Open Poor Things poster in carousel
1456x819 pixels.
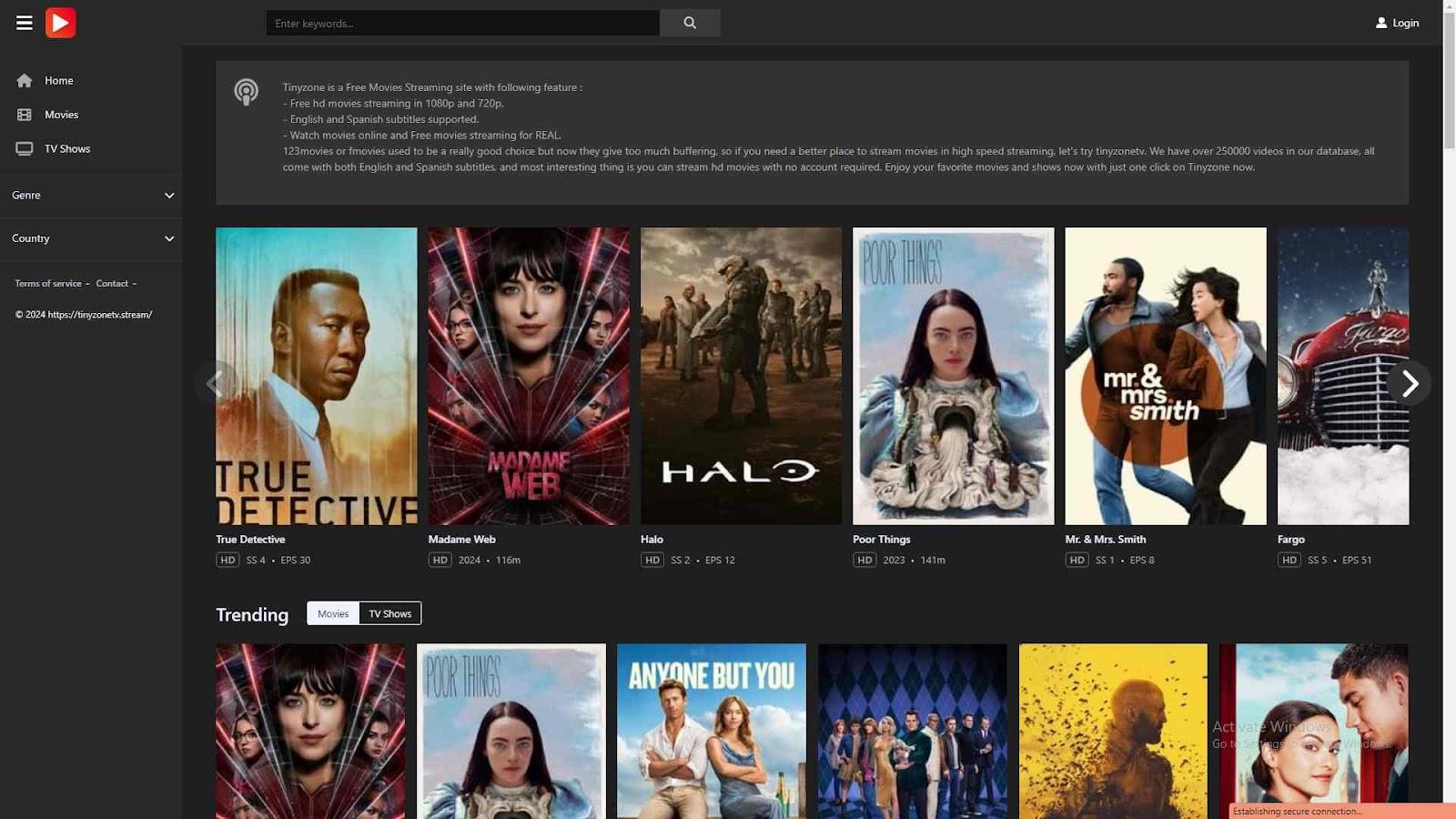[x=954, y=376]
